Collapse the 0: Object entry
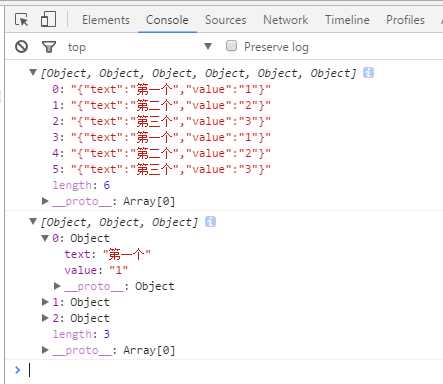 45,238
